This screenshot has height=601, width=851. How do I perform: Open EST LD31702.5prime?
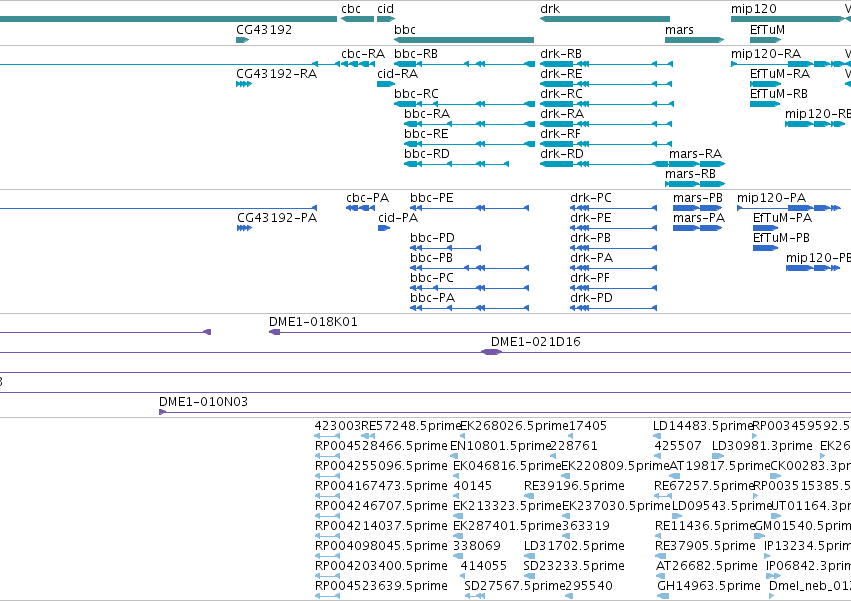pos(574,547)
